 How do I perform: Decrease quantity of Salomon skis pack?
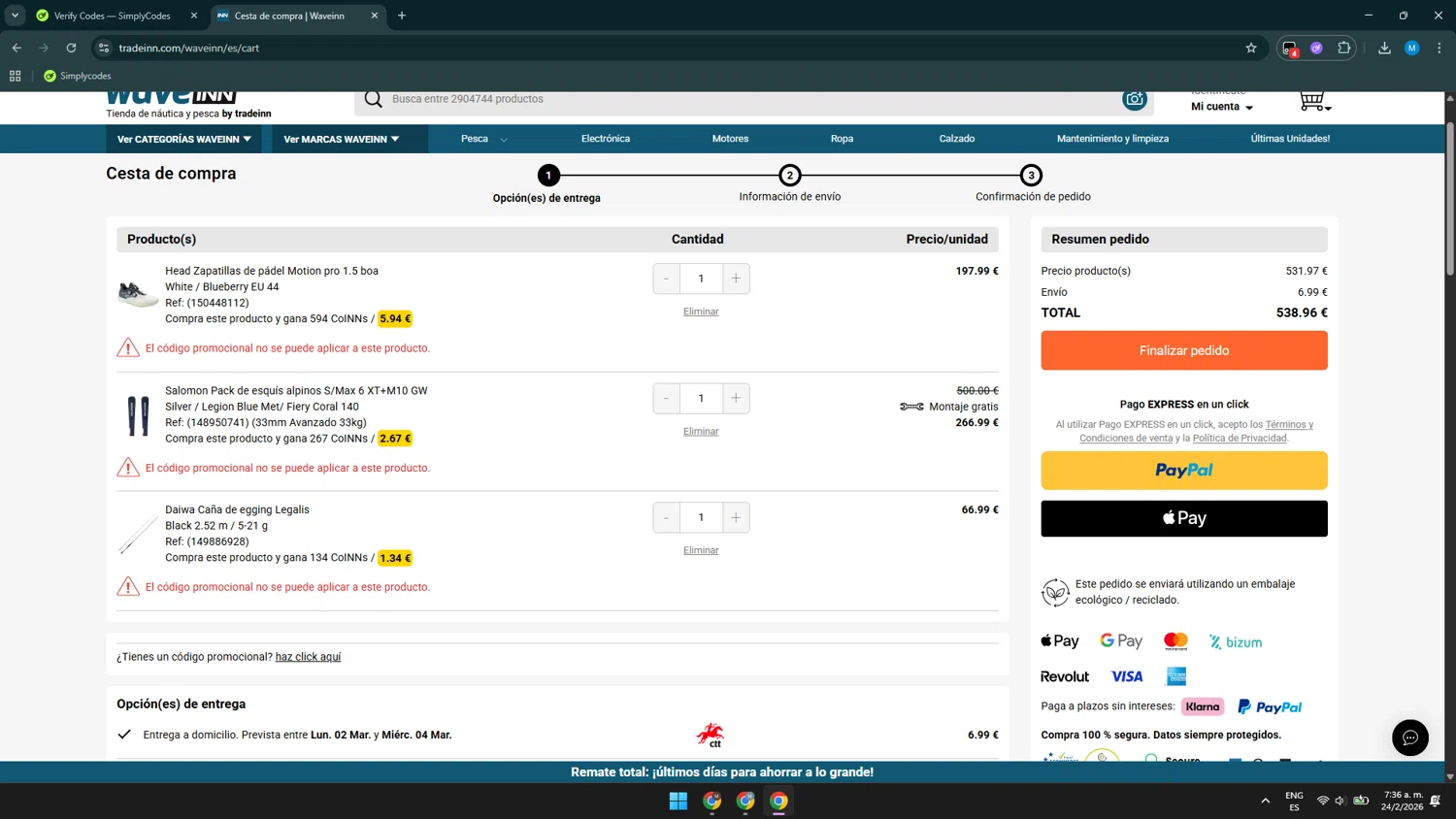(667, 398)
